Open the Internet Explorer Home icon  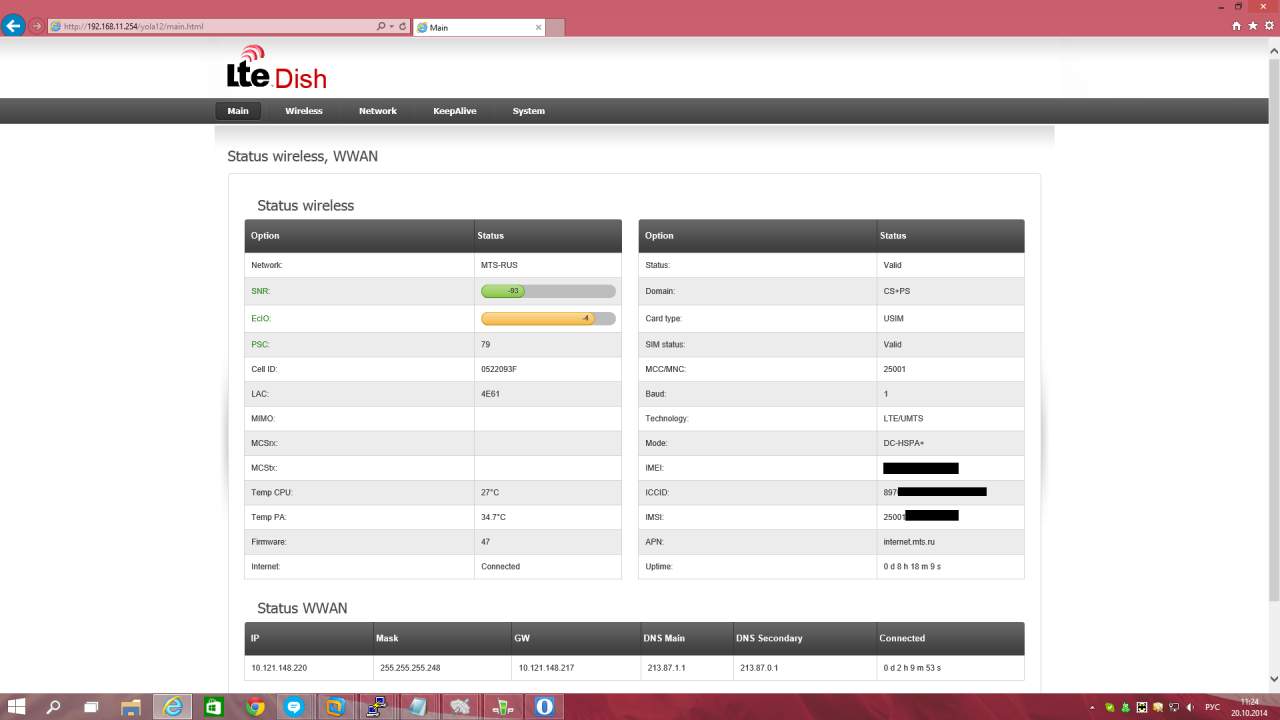pos(1237,26)
